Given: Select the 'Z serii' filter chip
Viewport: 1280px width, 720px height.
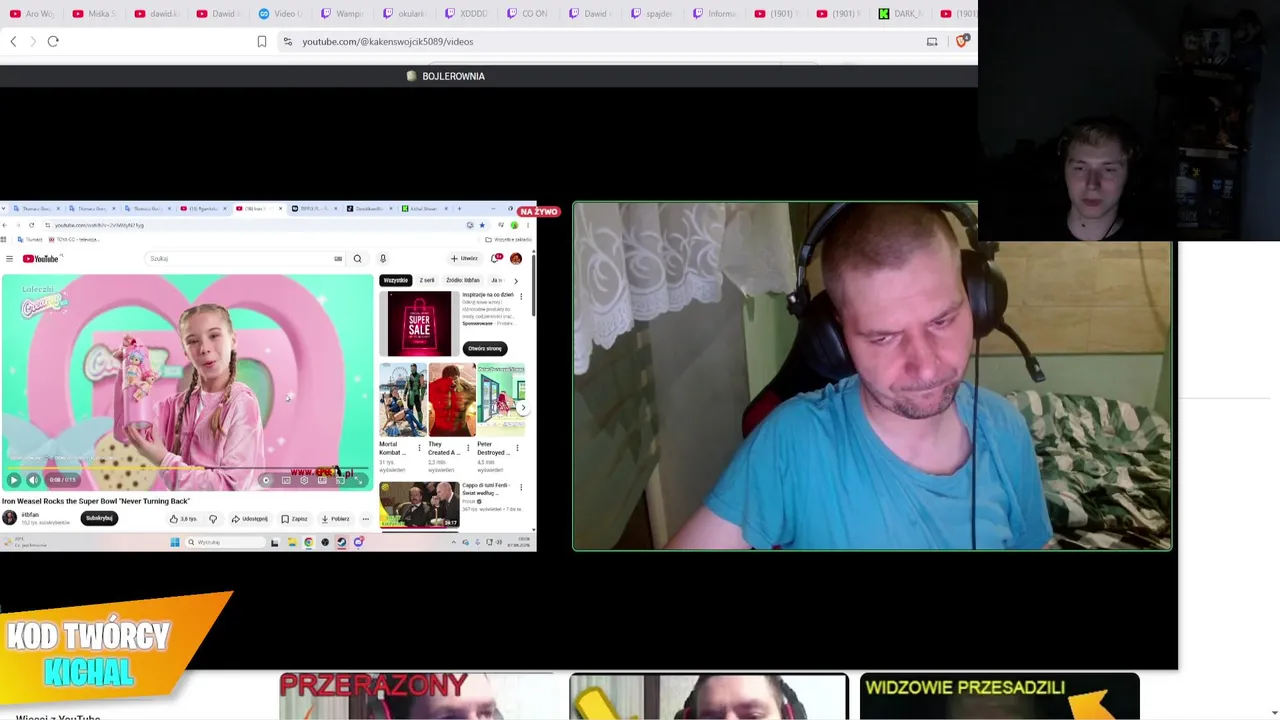Looking at the screenshot, I should pyautogui.click(x=427, y=281).
